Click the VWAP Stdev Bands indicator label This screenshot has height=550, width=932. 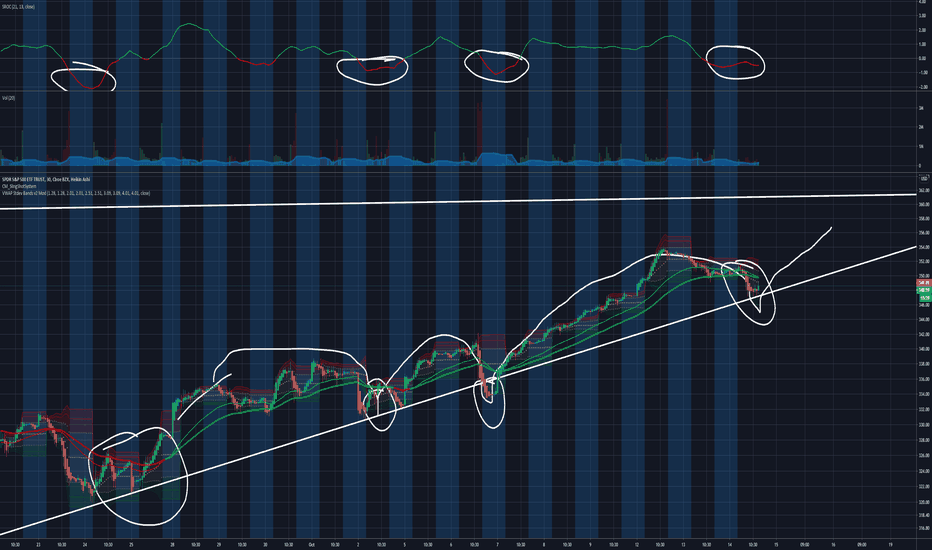(76, 193)
